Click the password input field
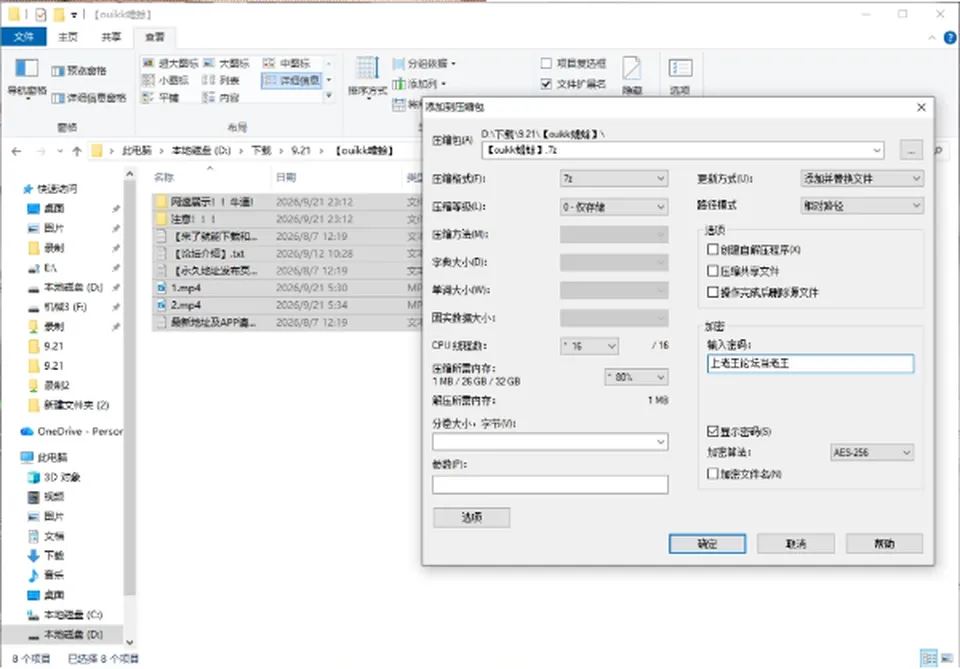 (810, 364)
